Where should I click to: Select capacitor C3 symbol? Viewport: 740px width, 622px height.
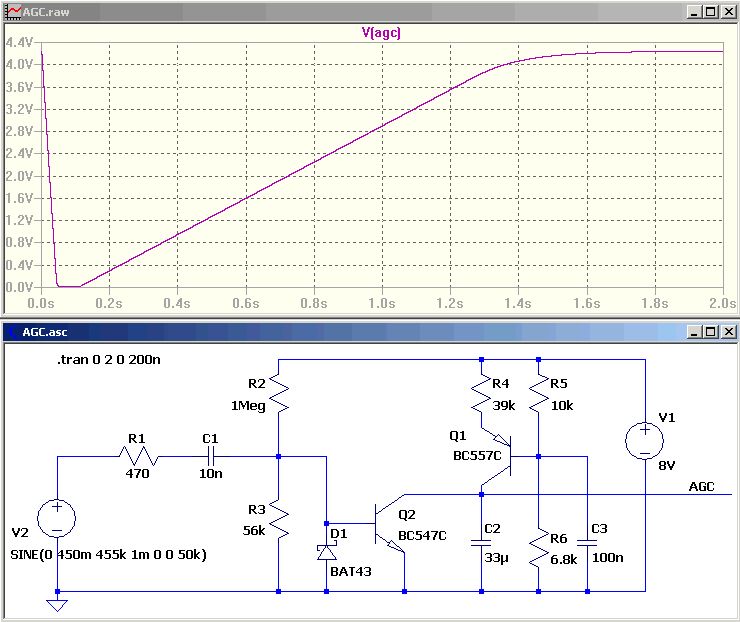pos(587,543)
